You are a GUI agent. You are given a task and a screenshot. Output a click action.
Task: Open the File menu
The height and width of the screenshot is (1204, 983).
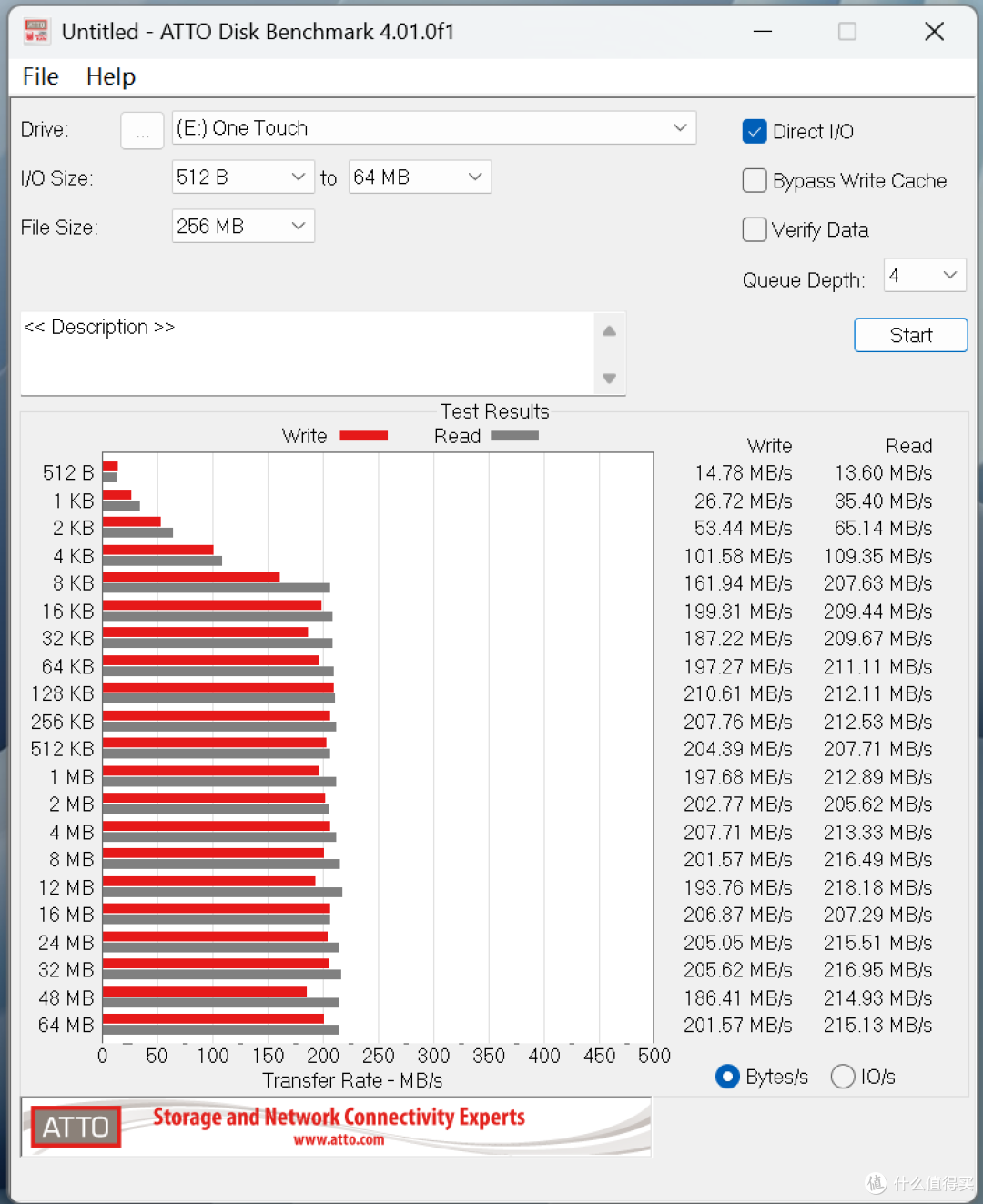pyautogui.click(x=40, y=76)
